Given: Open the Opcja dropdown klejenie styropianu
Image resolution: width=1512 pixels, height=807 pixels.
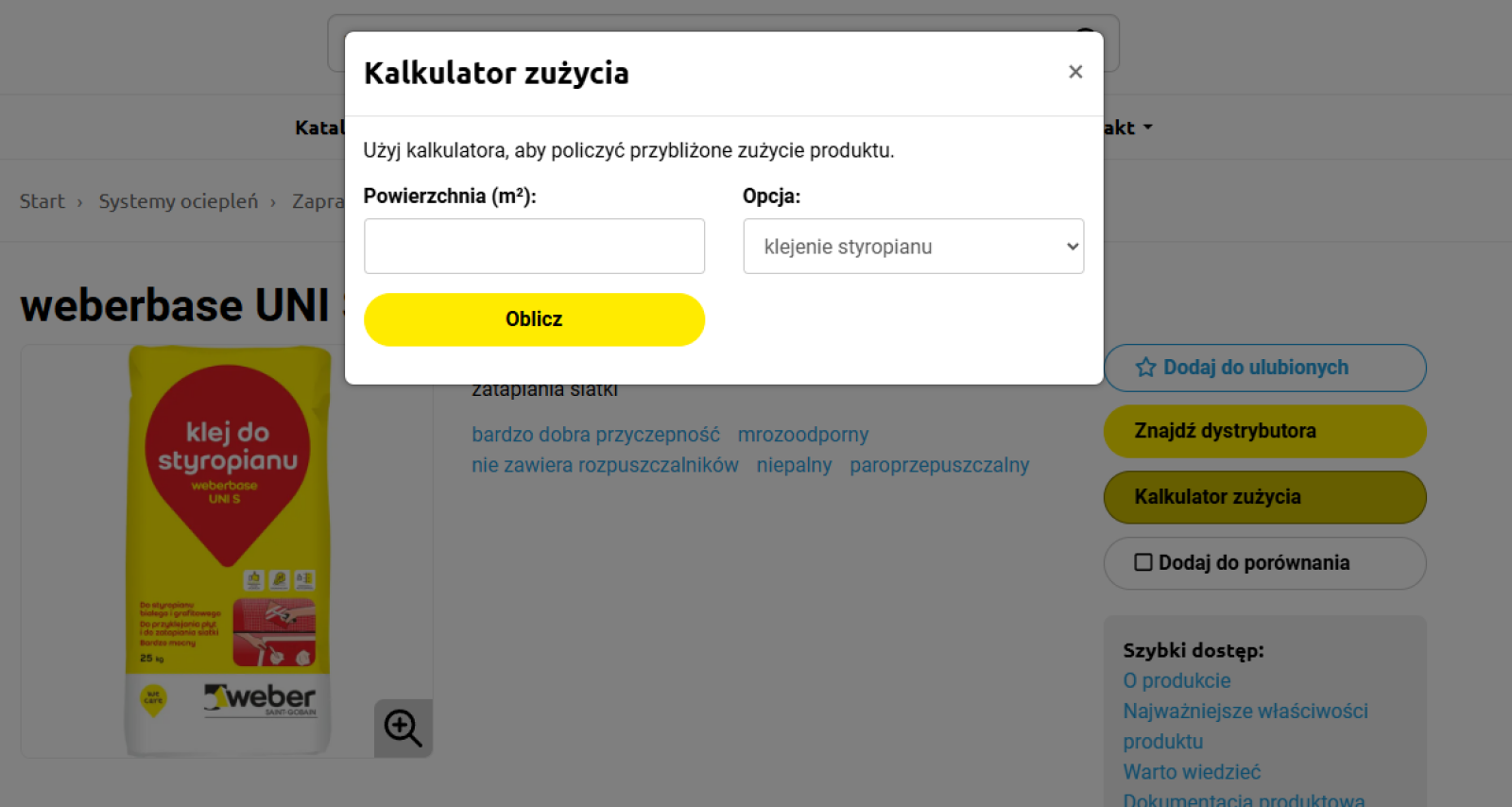Looking at the screenshot, I should point(913,247).
